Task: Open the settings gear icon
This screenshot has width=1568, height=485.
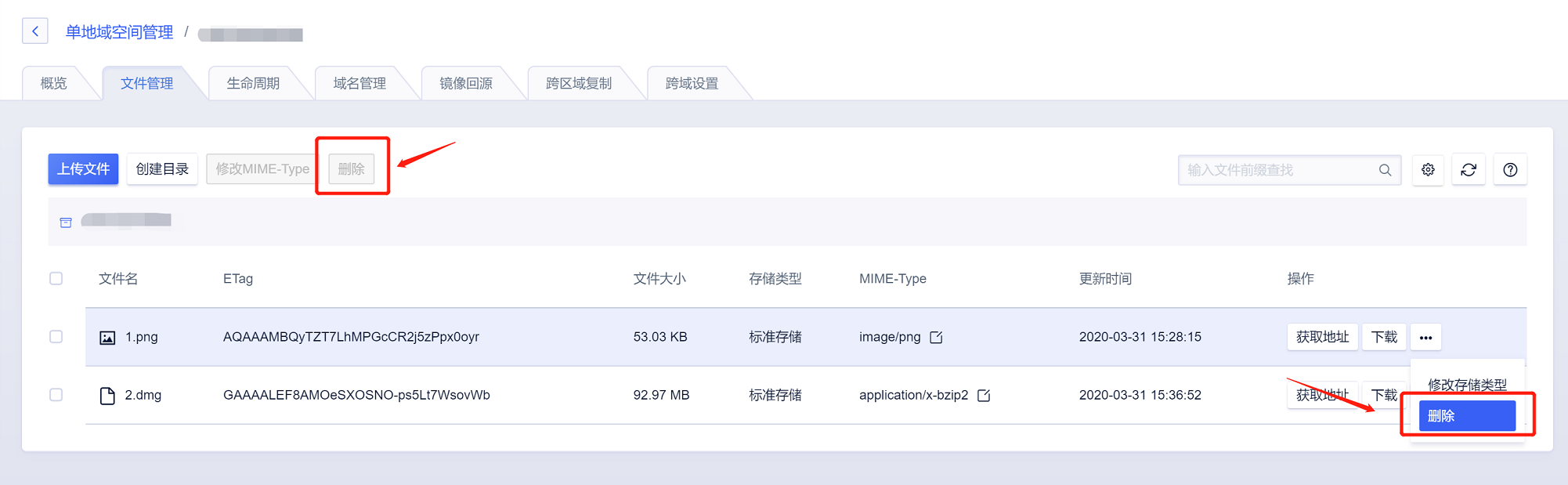Action: point(1428,170)
